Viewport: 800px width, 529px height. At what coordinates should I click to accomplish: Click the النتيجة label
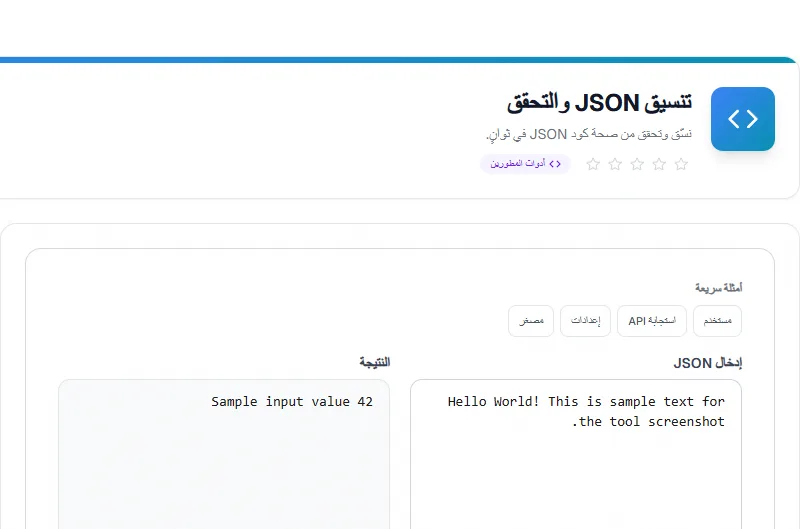374,362
